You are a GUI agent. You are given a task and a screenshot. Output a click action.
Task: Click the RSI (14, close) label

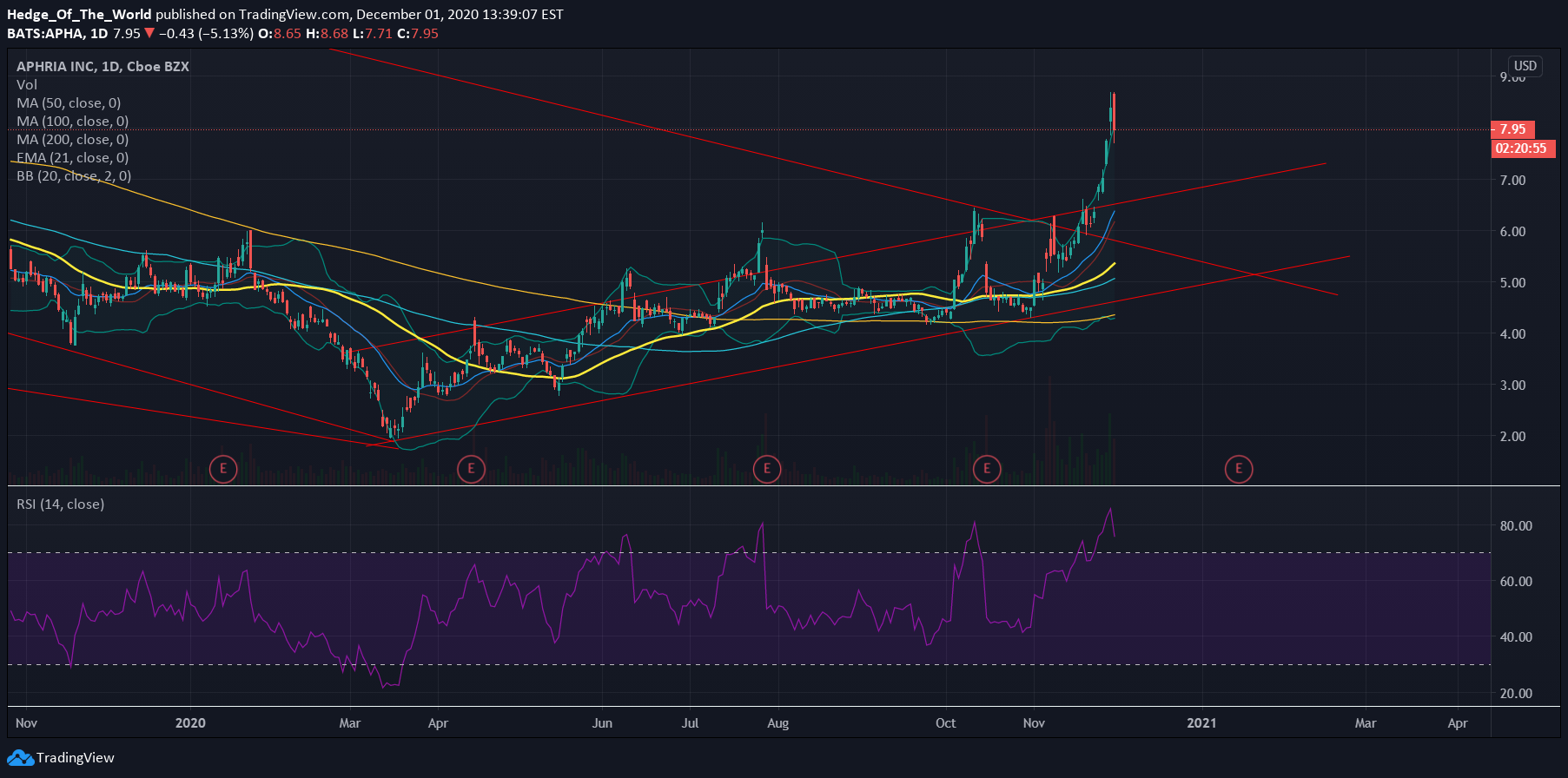(60, 504)
